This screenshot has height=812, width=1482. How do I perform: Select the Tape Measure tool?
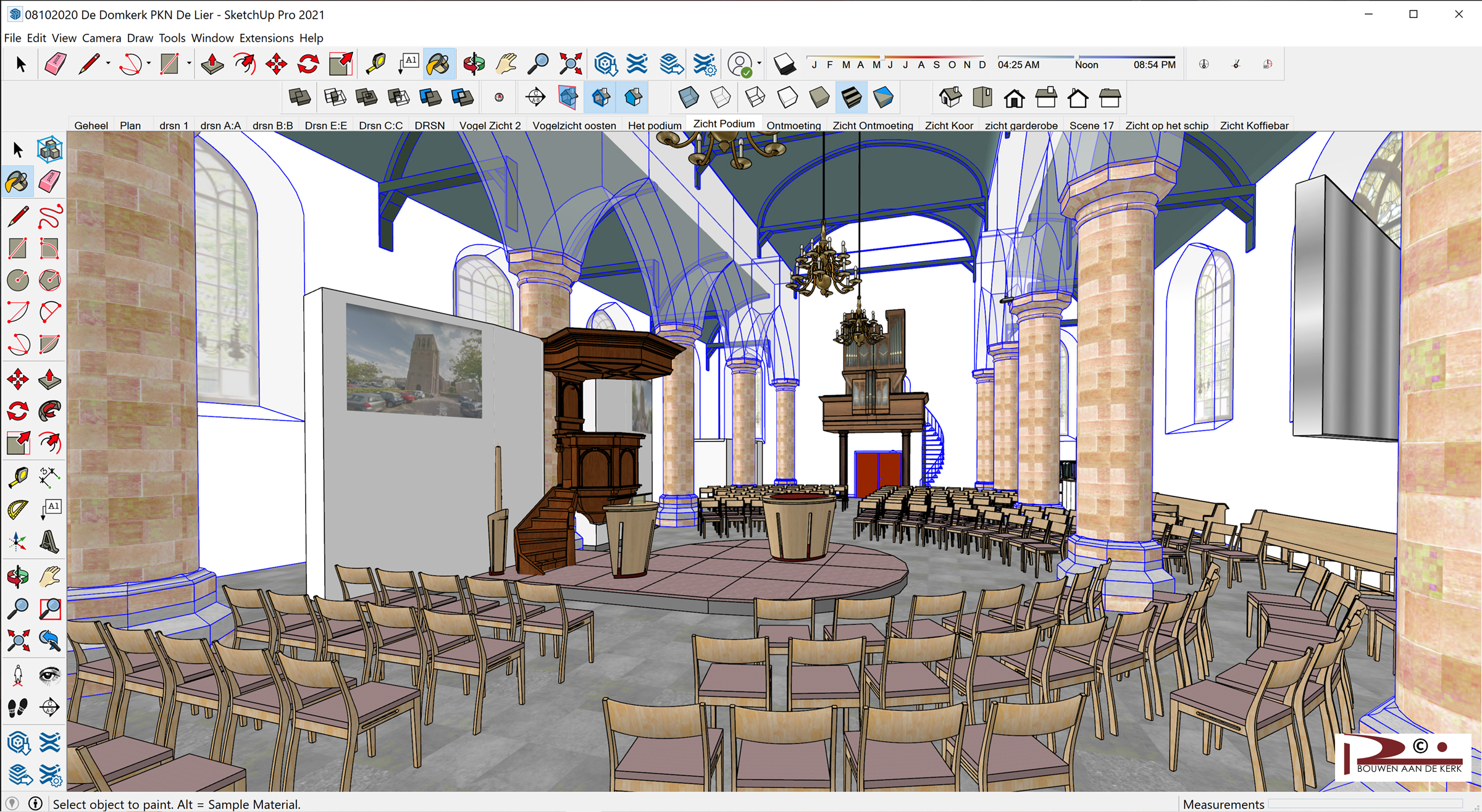375,64
